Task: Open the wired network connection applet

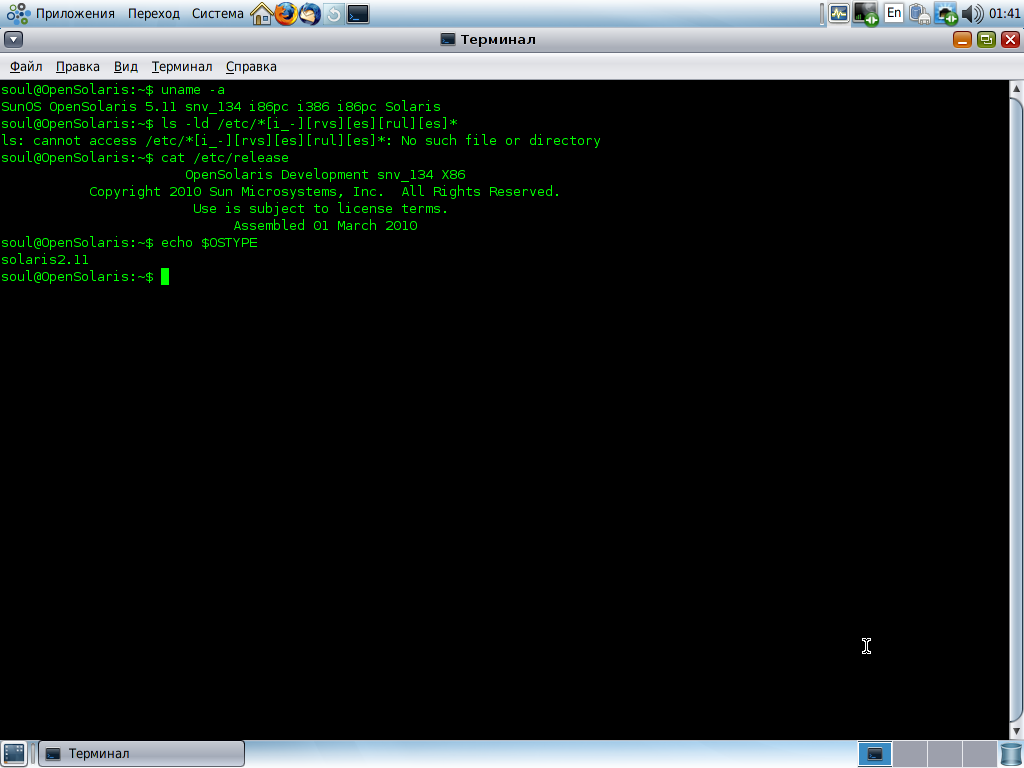Action: 945,14
